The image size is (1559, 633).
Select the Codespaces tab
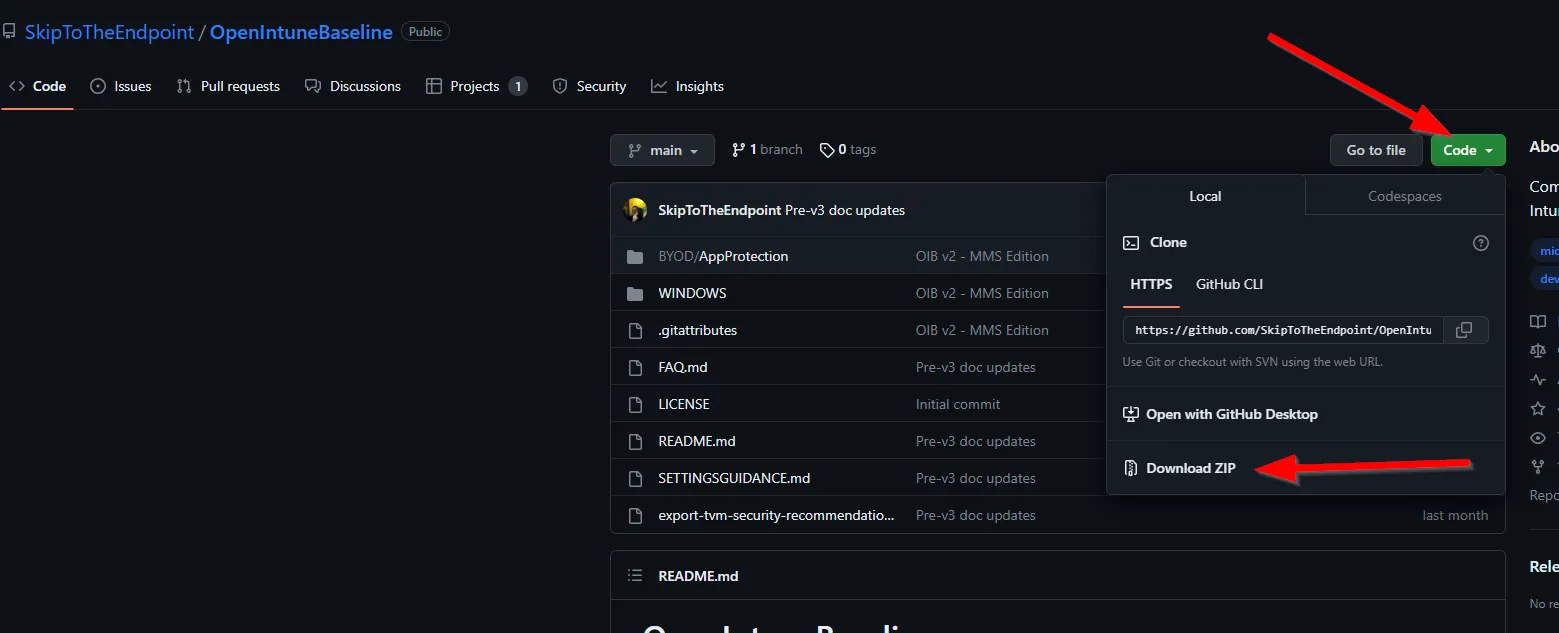pos(1405,196)
